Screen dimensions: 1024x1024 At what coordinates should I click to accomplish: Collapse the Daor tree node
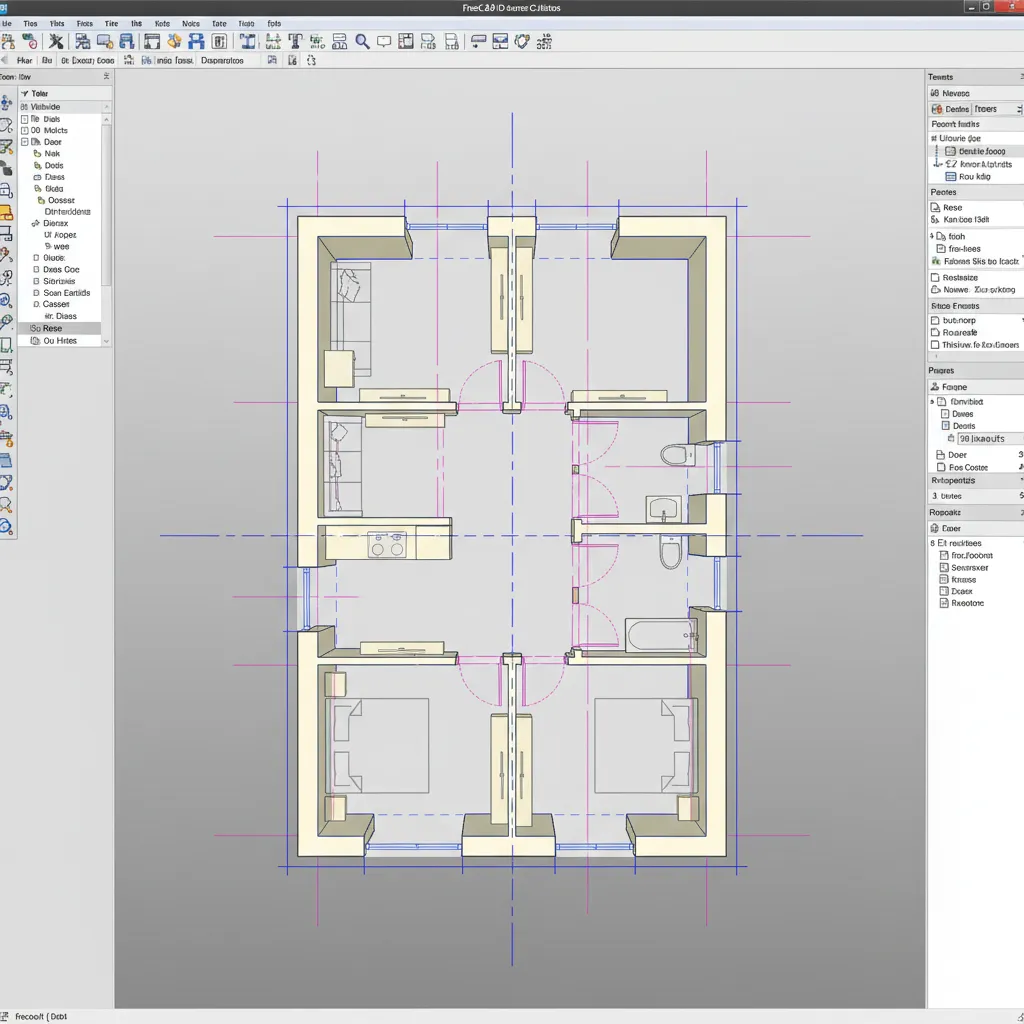tap(25, 142)
